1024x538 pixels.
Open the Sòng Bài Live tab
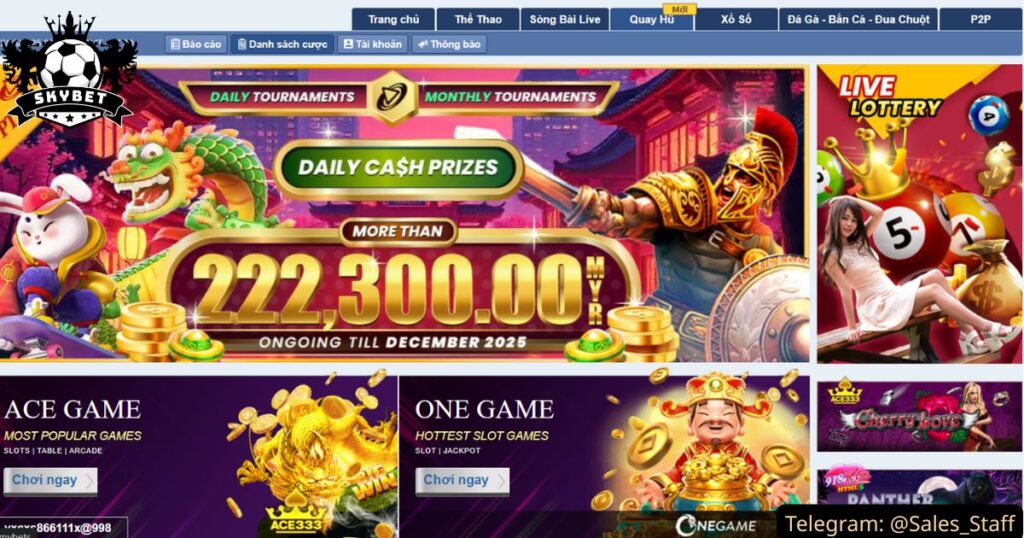565,20
